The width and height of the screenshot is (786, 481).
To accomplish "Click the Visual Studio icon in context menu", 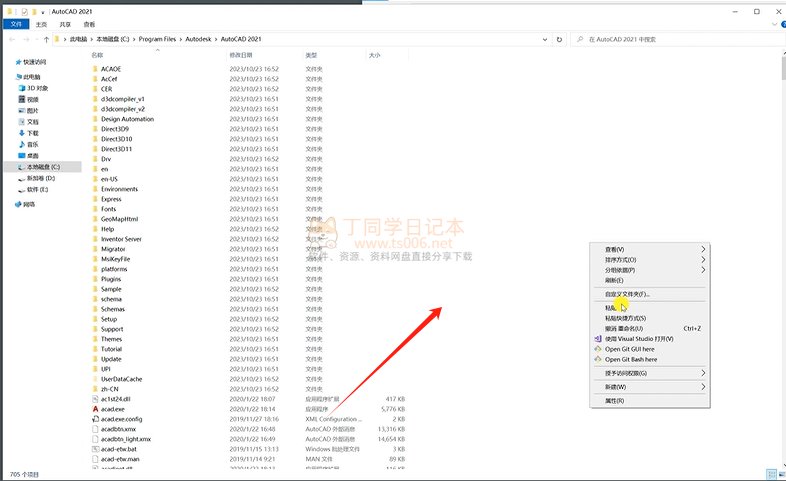I will point(597,339).
